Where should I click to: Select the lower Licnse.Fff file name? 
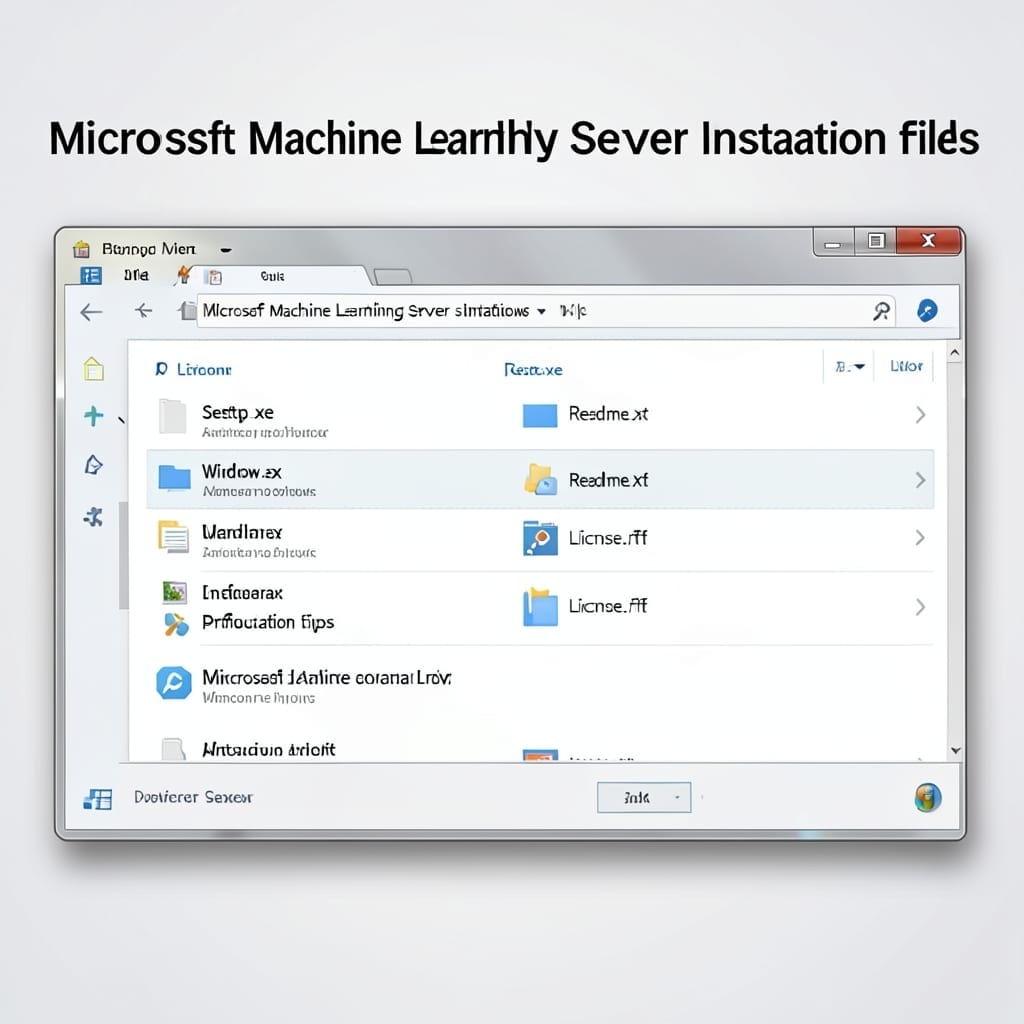click(x=607, y=606)
